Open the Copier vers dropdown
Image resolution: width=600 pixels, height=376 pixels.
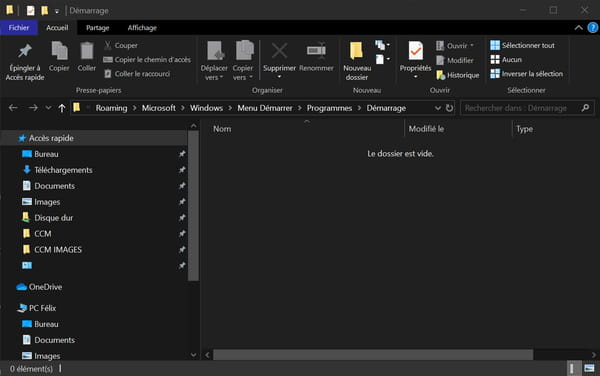click(243, 73)
